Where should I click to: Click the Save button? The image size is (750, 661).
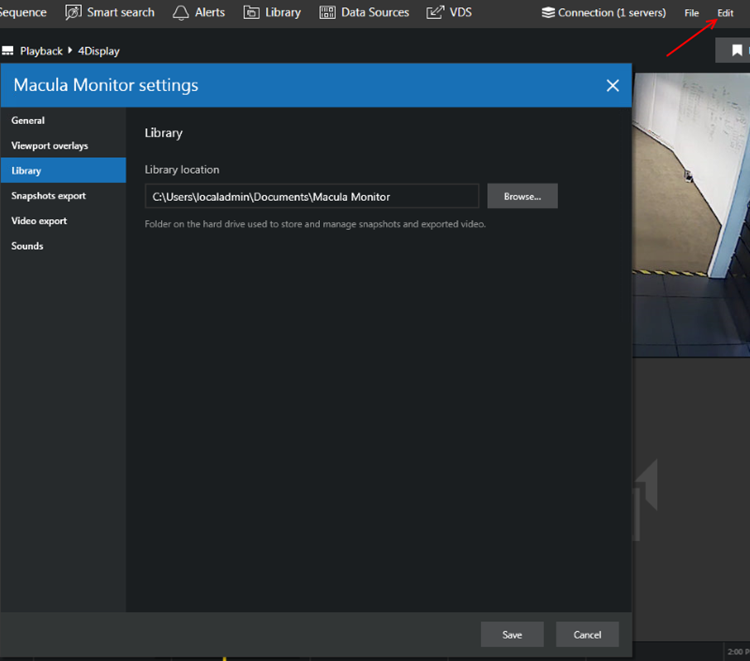tap(512, 634)
